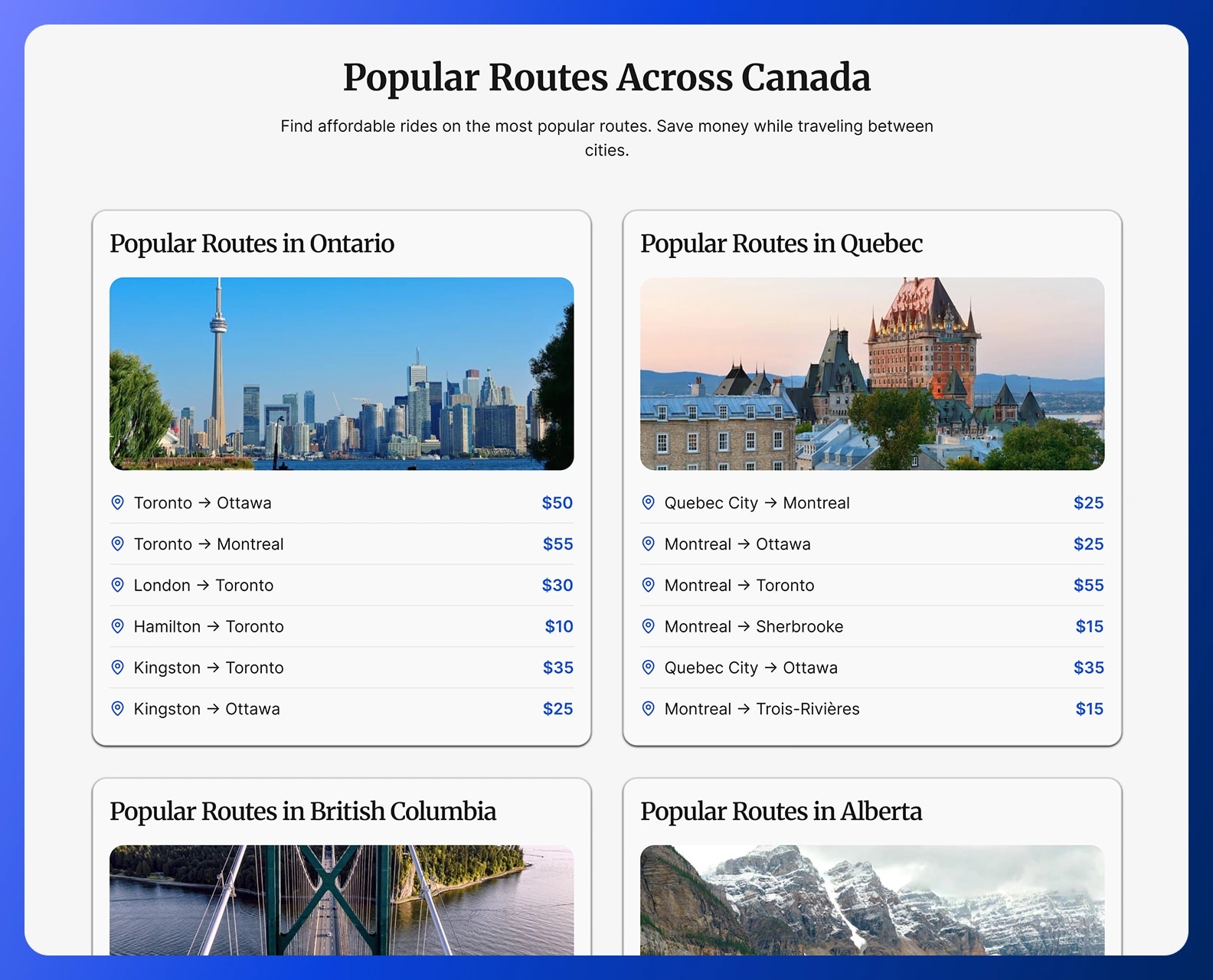Click the $25 price for Kingston → Ottawa
Viewport: 1213px width, 980px height.
click(557, 710)
